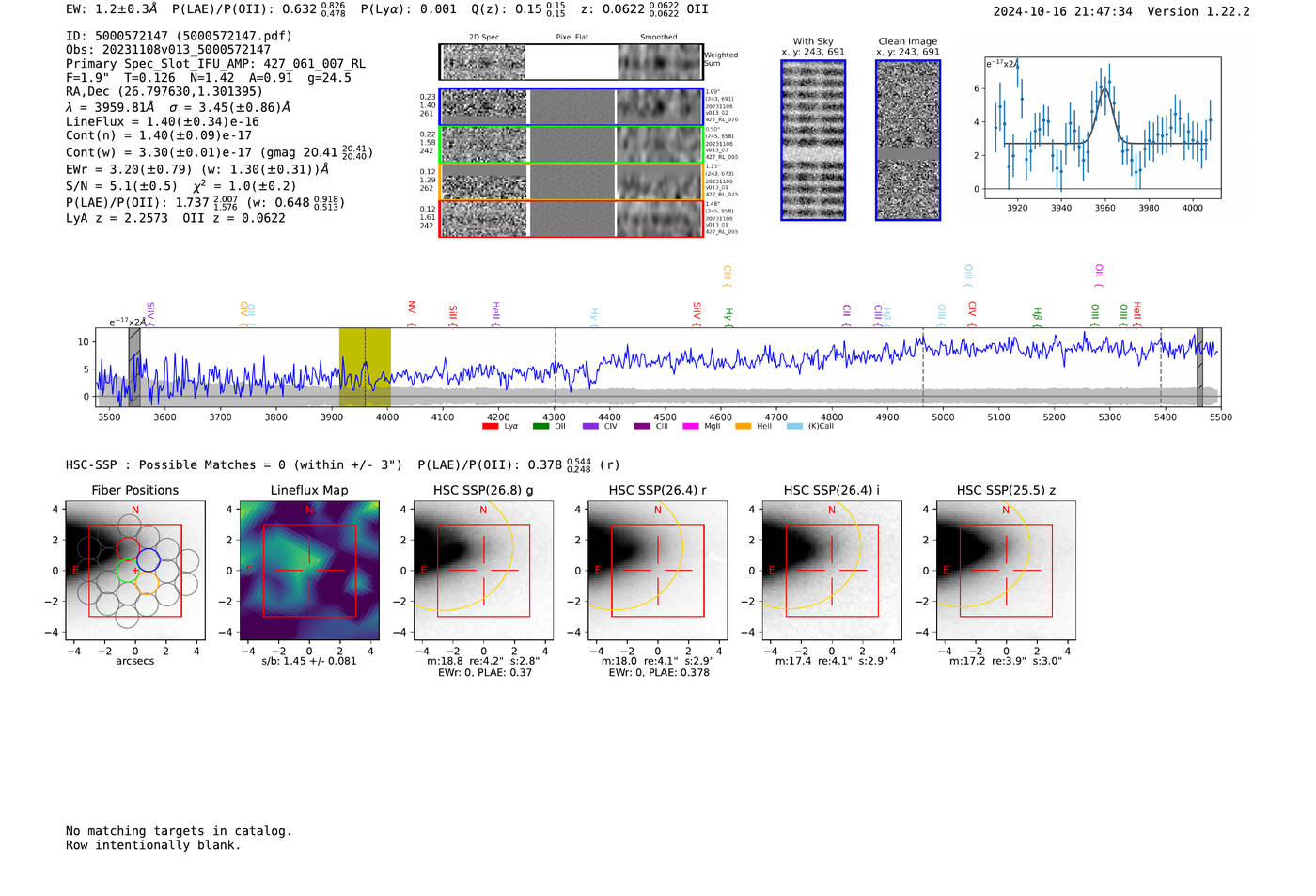Click the 'S/N = 5.1(±0.5)' text

coord(121,185)
